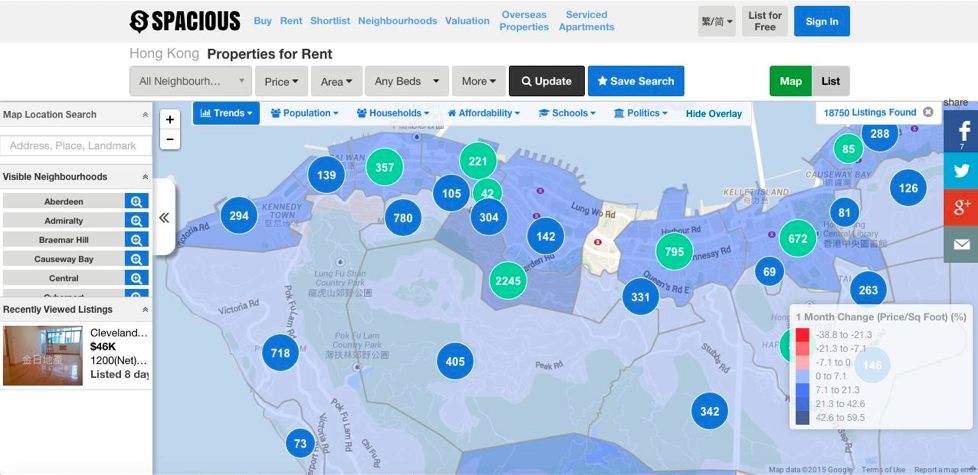This screenshot has width=978, height=475.
Task: Open All Neighbourhoods dropdown
Action: (x=190, y=81)
